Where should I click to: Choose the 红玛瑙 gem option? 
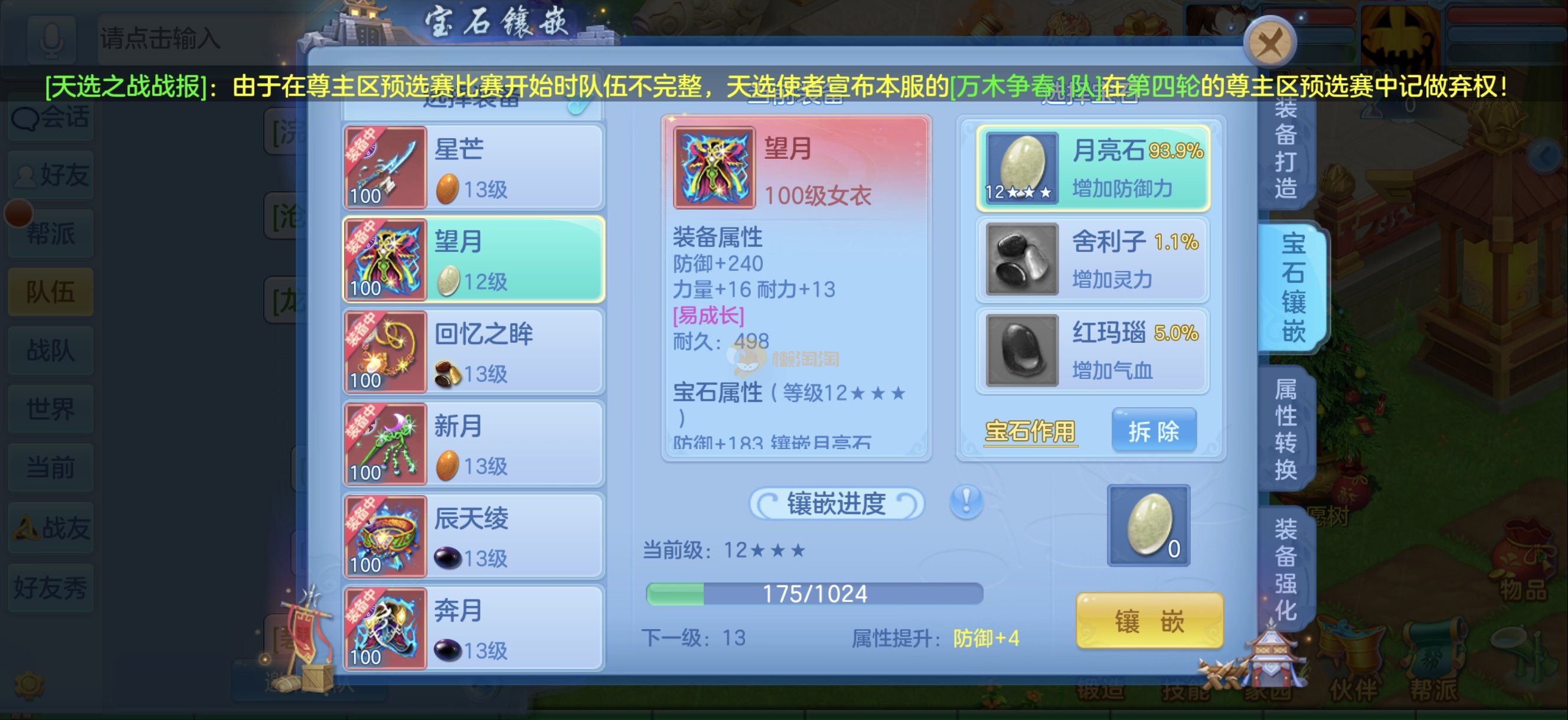[1093, 351]
